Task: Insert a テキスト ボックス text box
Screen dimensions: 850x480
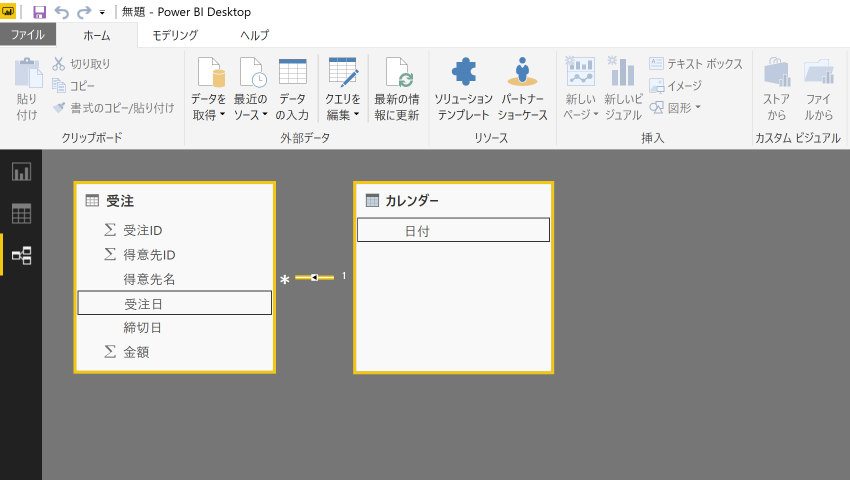Action: click(696, 63)
